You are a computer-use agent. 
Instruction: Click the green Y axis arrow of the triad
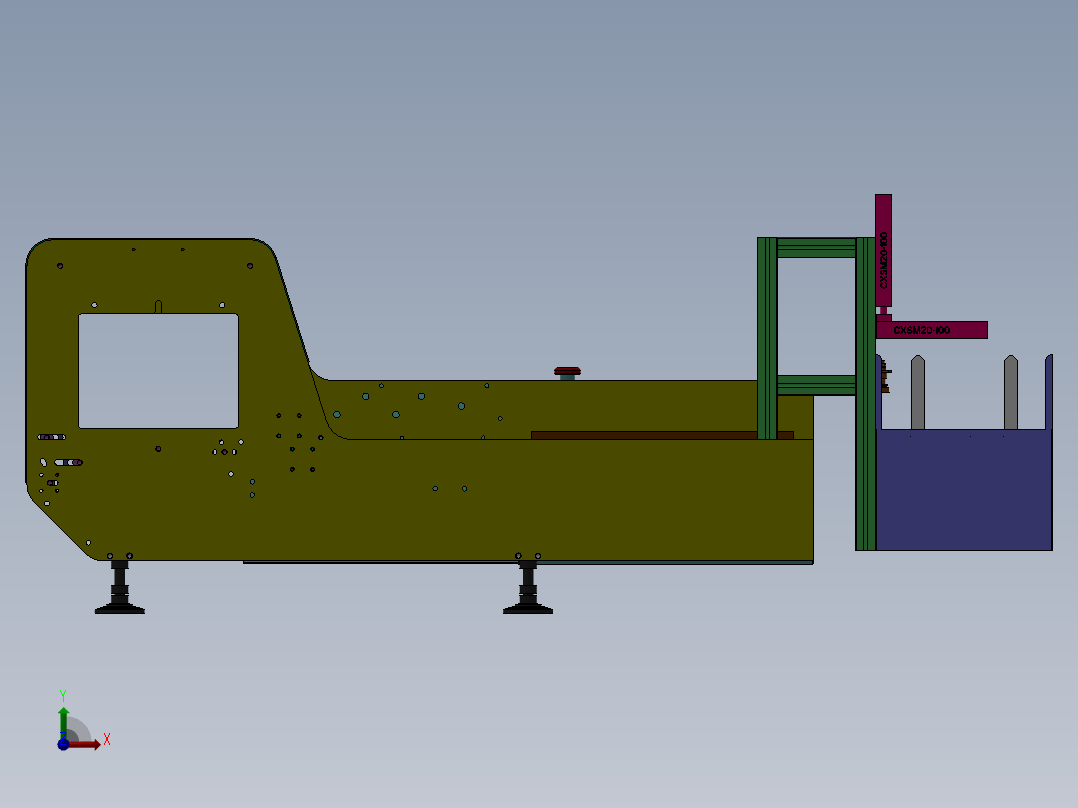(63, 722)
